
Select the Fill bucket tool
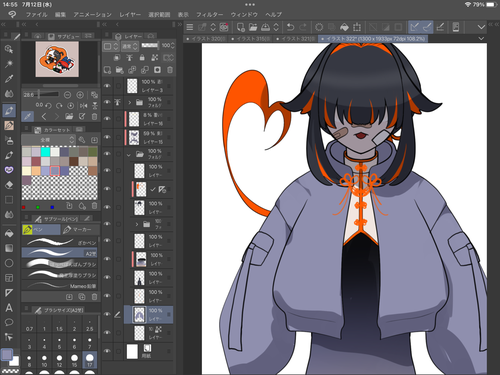(9, 233)
